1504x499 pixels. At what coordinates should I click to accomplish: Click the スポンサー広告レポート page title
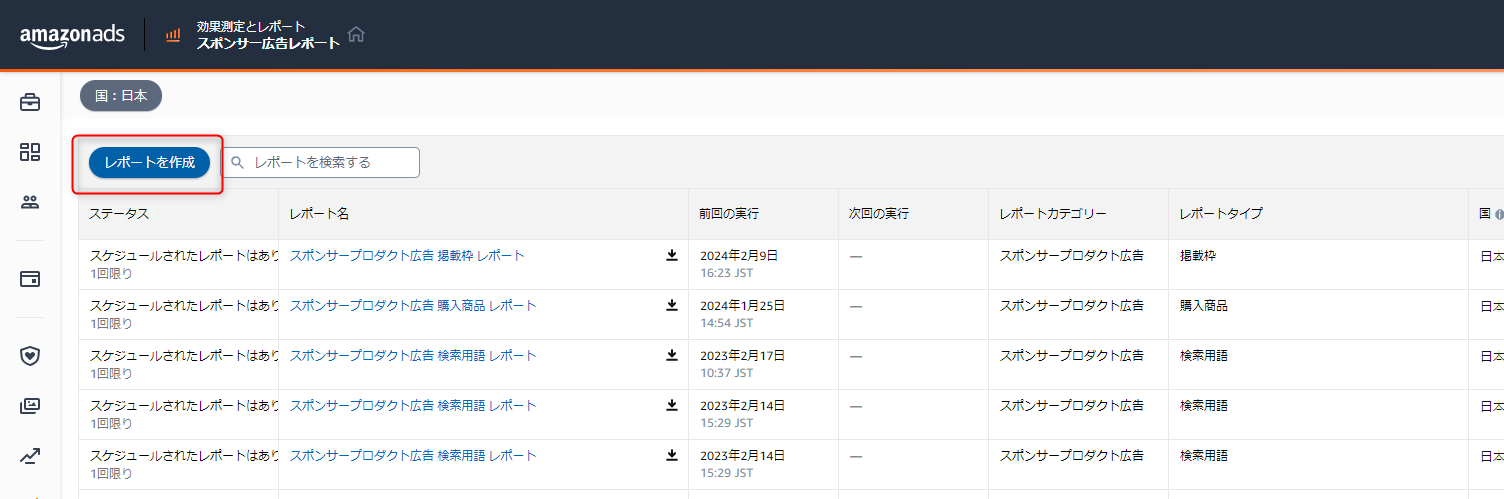(268, 43)
